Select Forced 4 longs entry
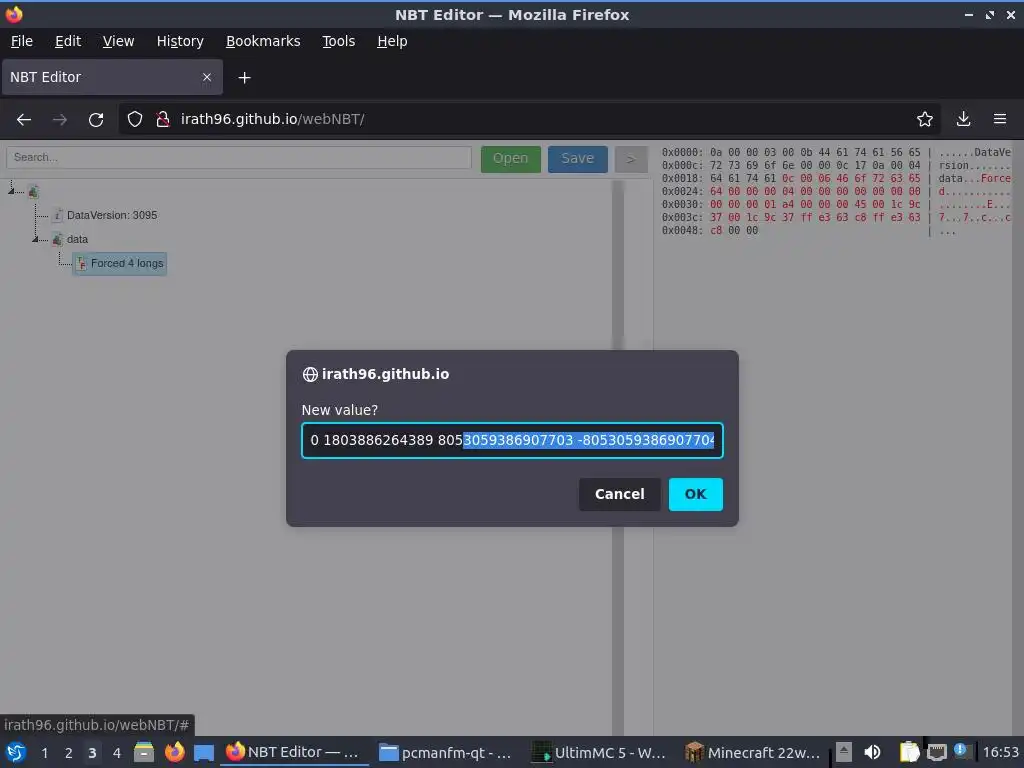The width and height of the screenshot is (1024, 768). tap(127, 263)
